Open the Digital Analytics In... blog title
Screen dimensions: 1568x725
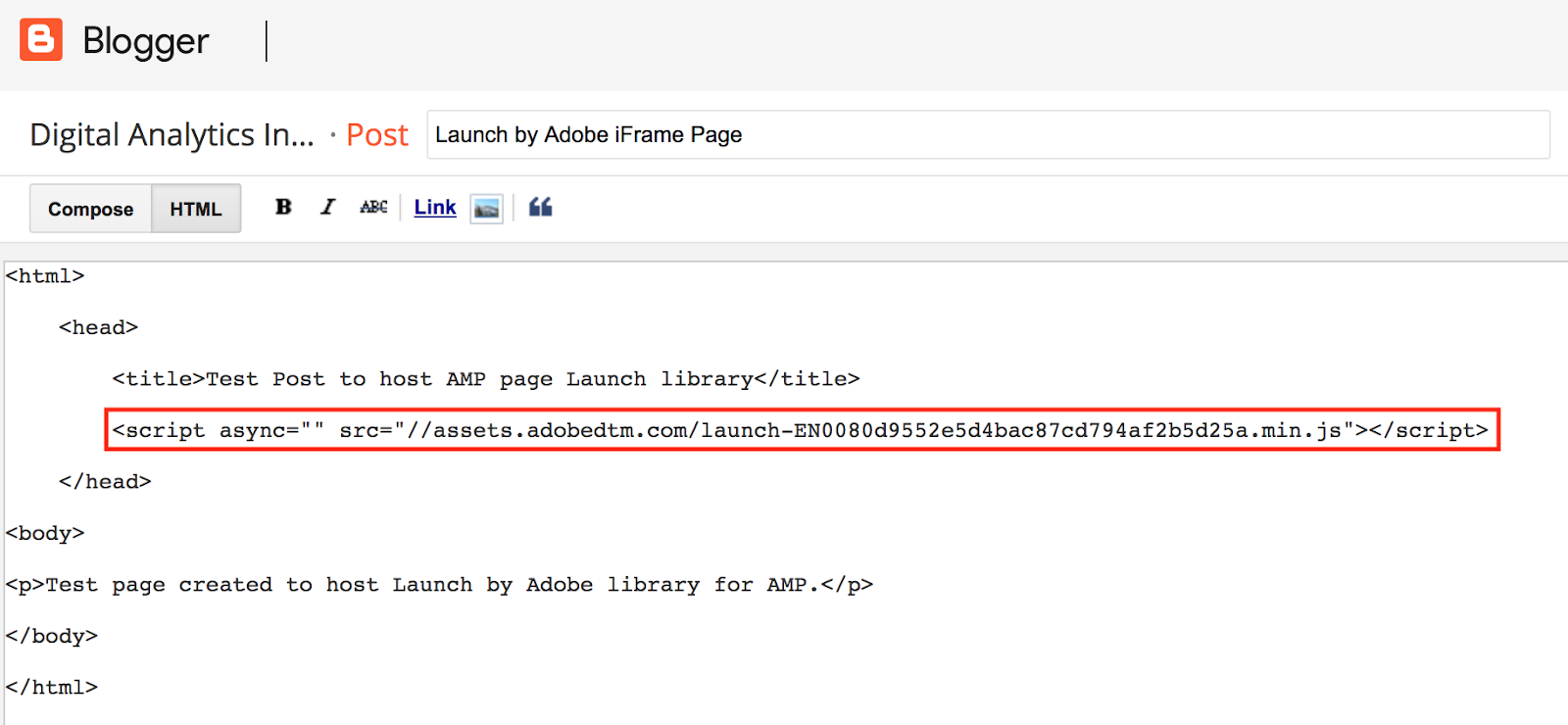point(171,134)
